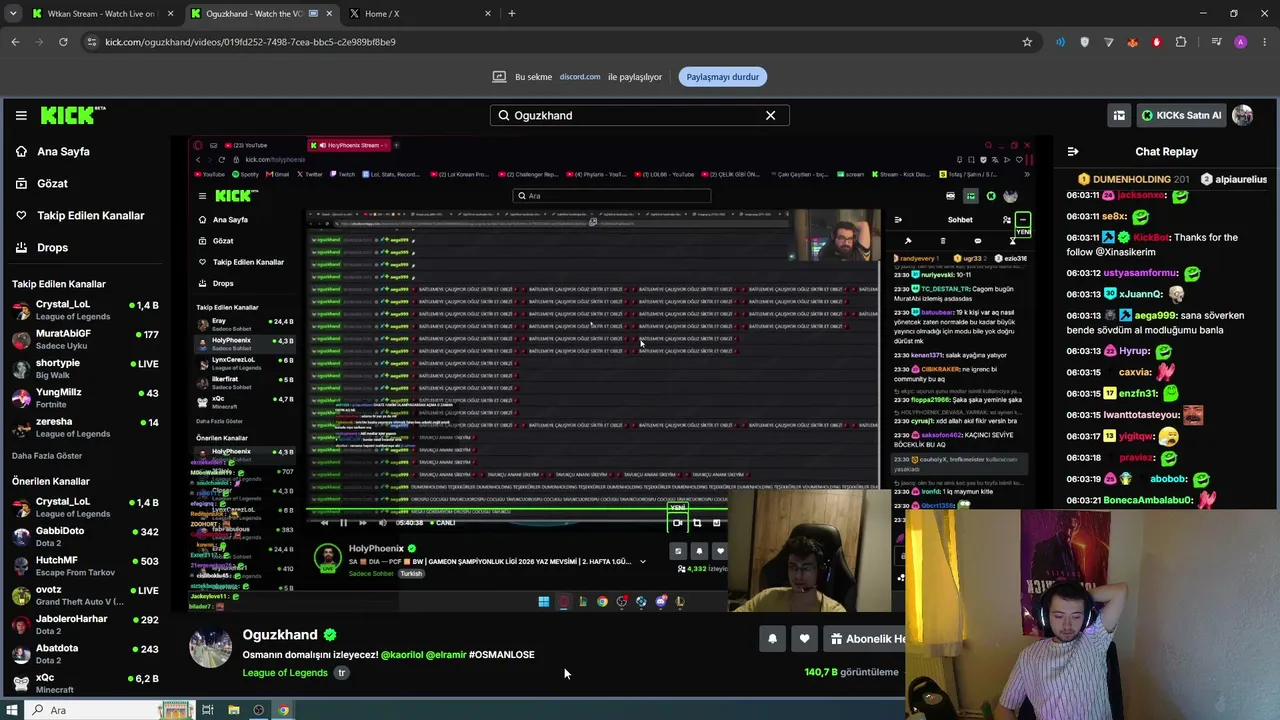Open the League of Legends category link
The width and height of the screenshot is (1280, 720).
point(285,673)
